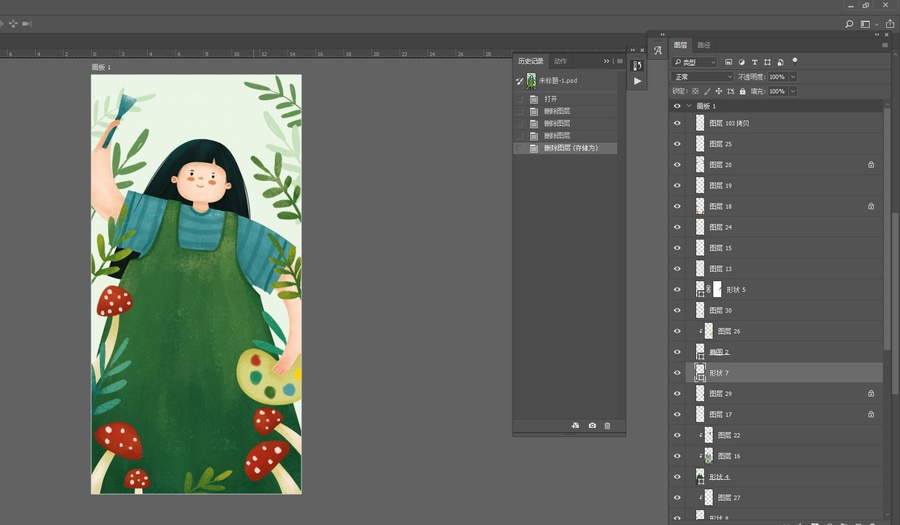900x525 pixels.
Task: Switch to the 历史记录 tab
Action: click(x=530, y=61)
